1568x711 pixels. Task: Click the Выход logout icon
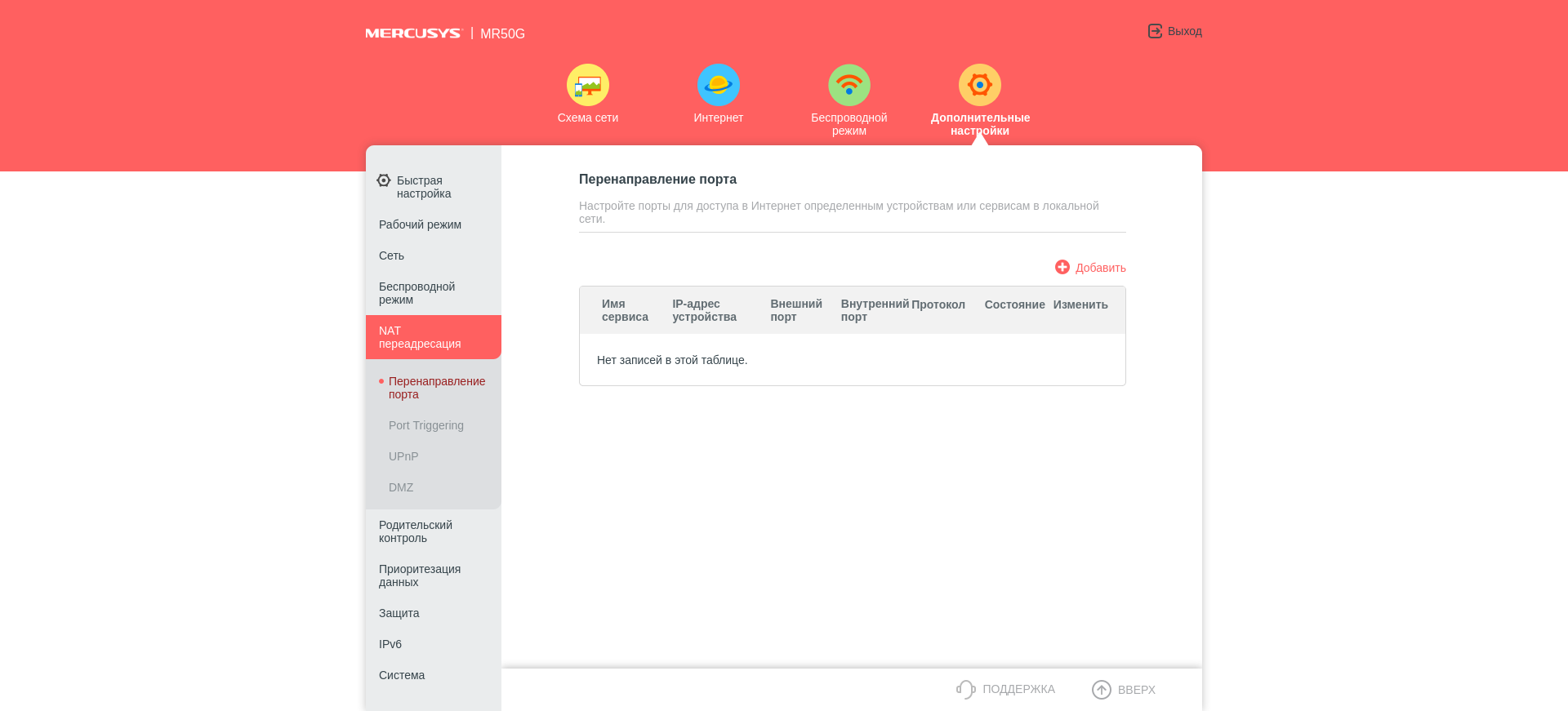1155,31
